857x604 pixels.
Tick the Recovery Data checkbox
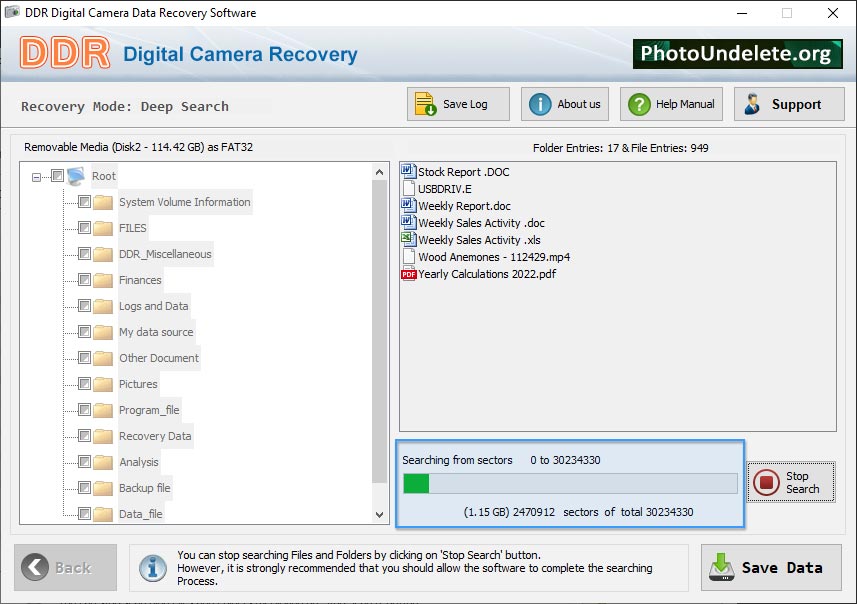[x=84, y=436]
